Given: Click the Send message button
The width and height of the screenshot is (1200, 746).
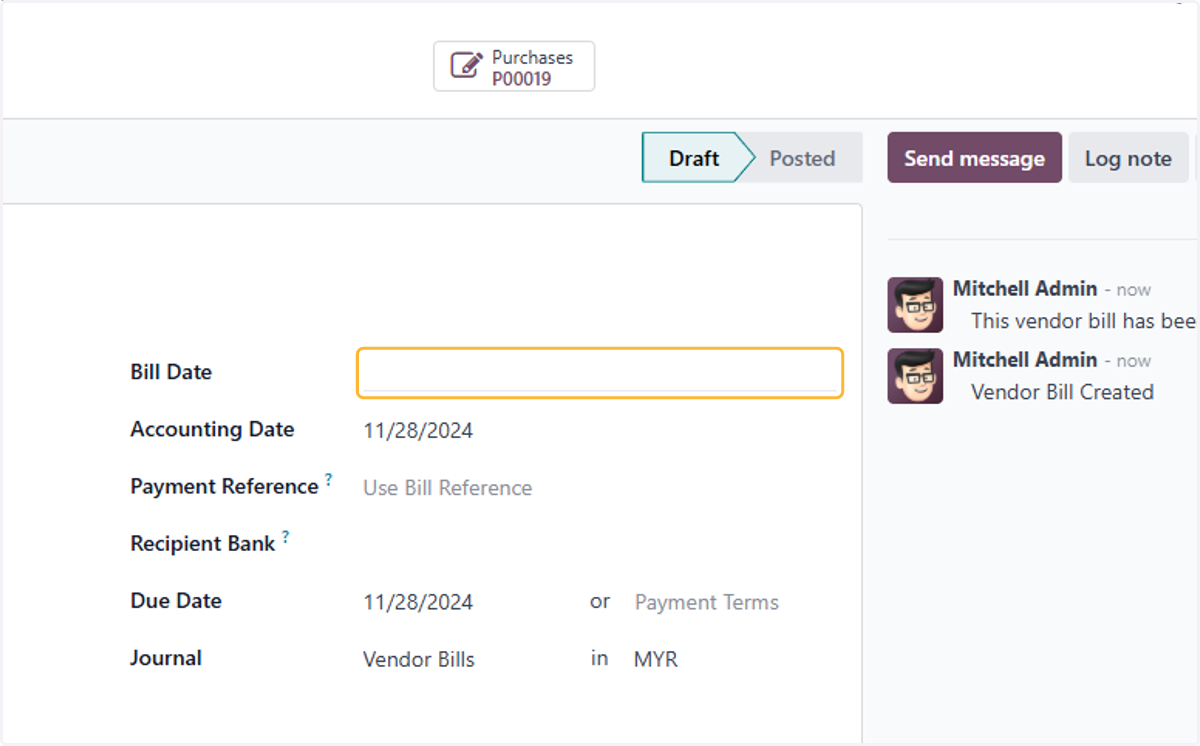Looking at the screenshot, I should pyautogui.click(x=974, y=158).
